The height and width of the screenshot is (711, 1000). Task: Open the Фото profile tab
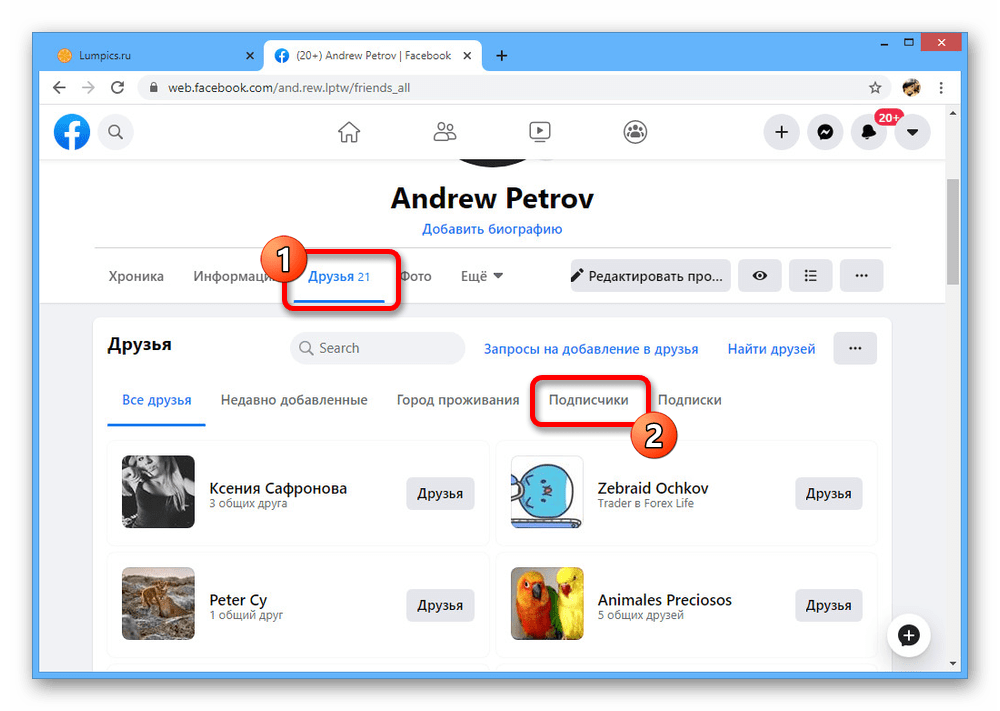(416, 276)
